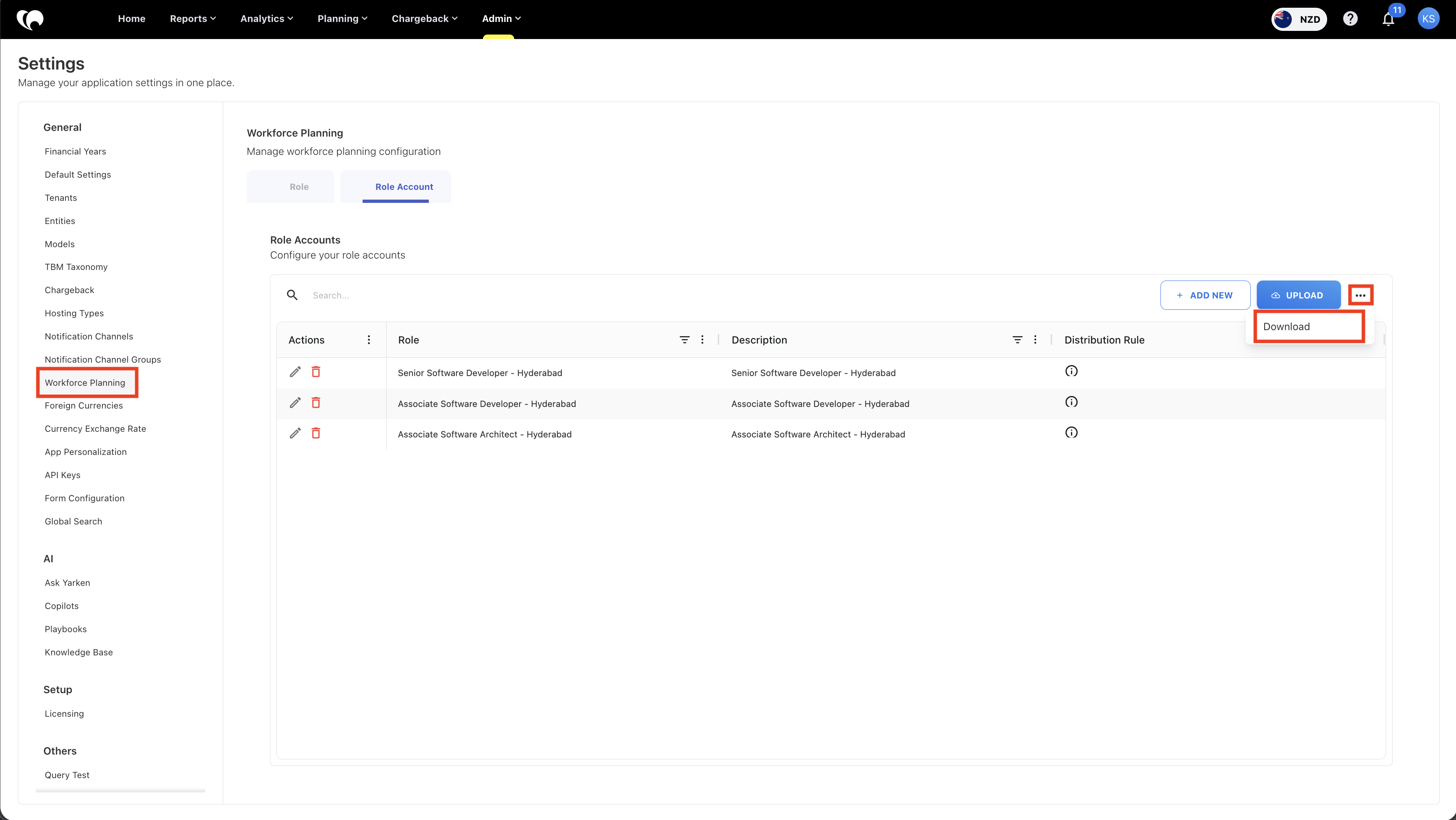Click Senior Software Developer - Hyderabad role cell
Screen dimensions: 1456x820
coord(480,373)
